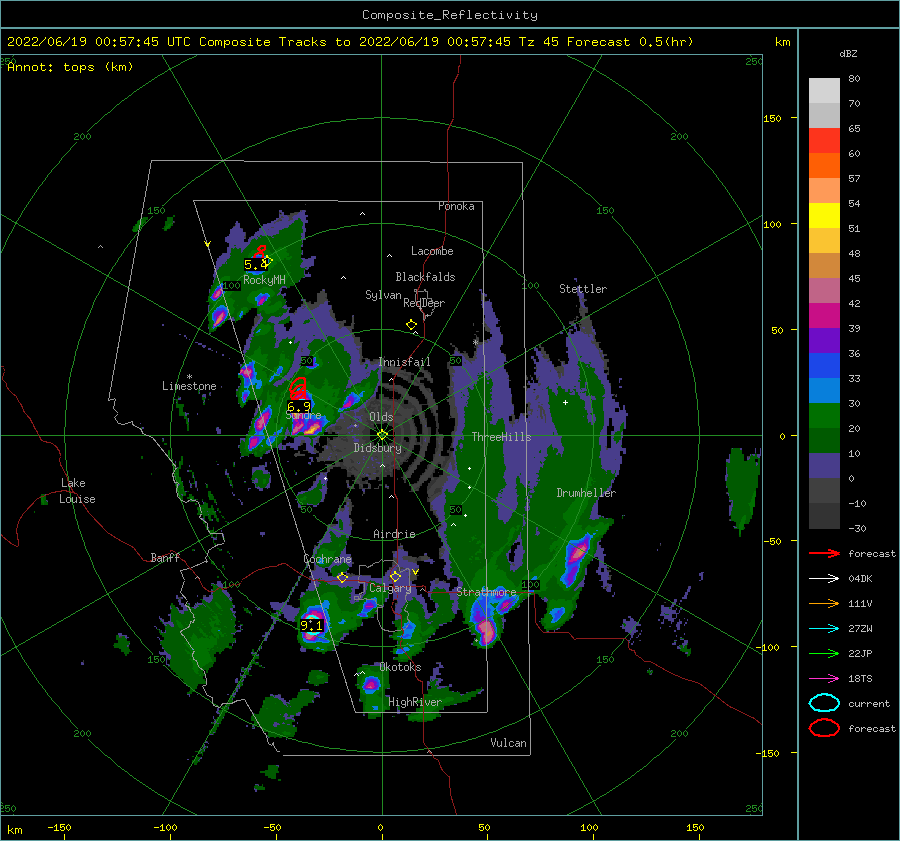Click the Okotoks city label
Image resolution: width=900 pixels, height=841 pixels.
(x=400, y=667)
